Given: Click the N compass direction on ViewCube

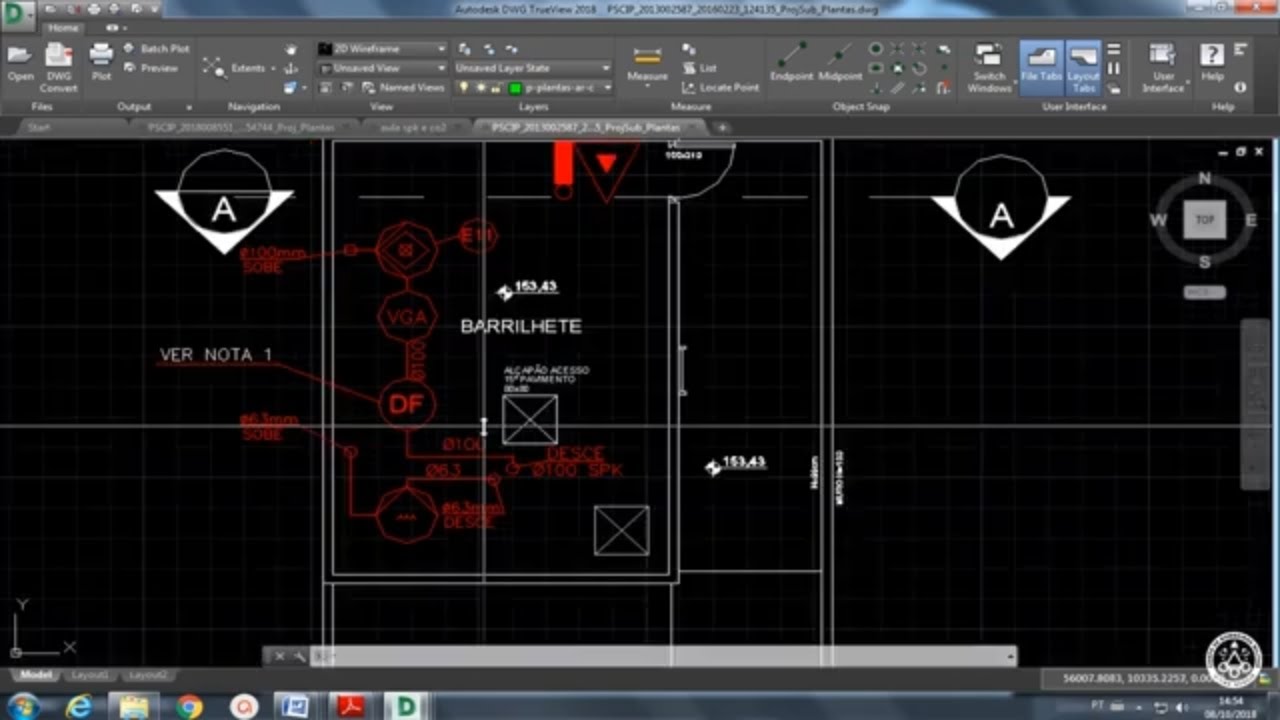Looking at the screenshot, I should coord(1204,179).
